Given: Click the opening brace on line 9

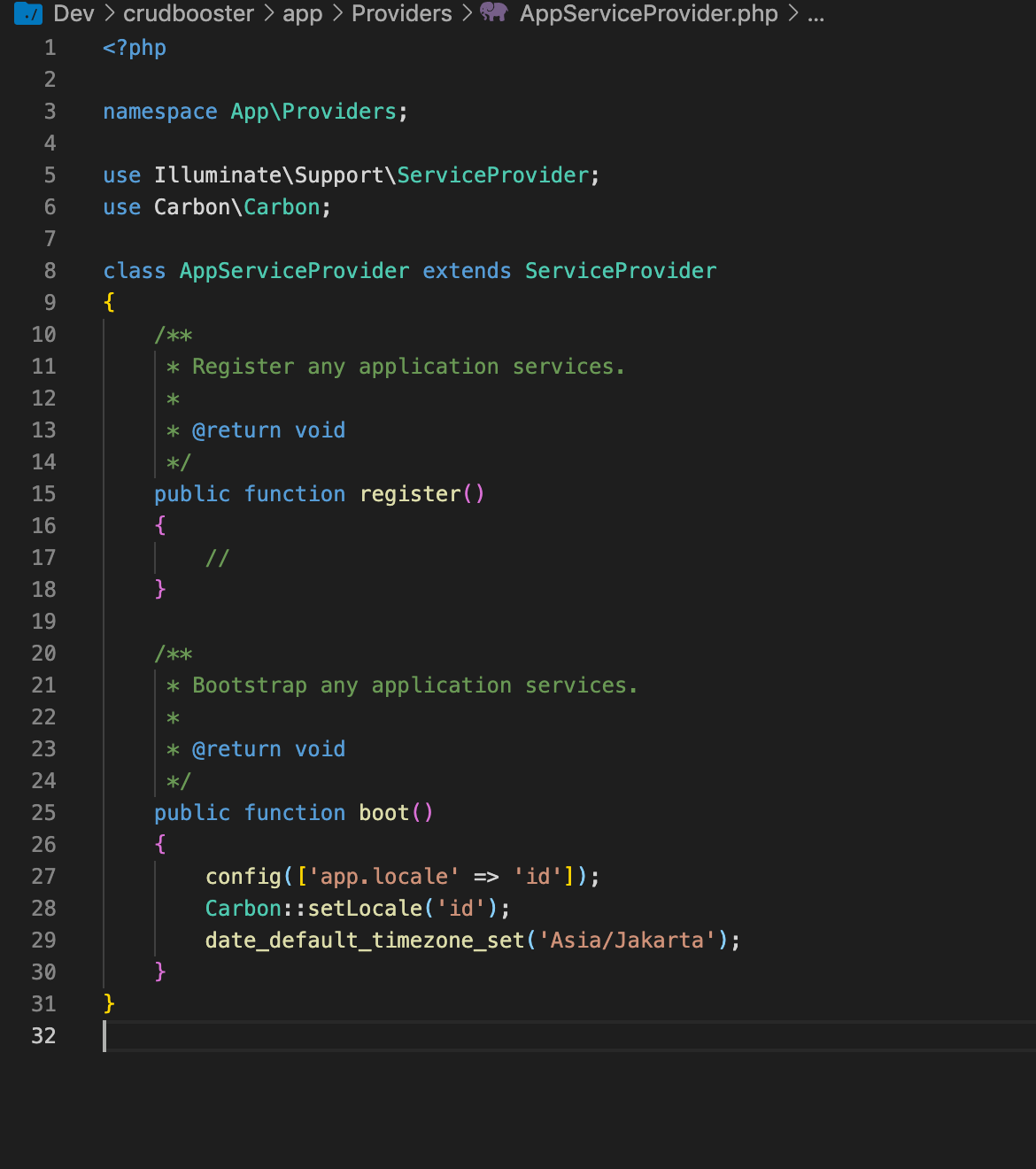Looking at the screenshot, I should (108, 302).
